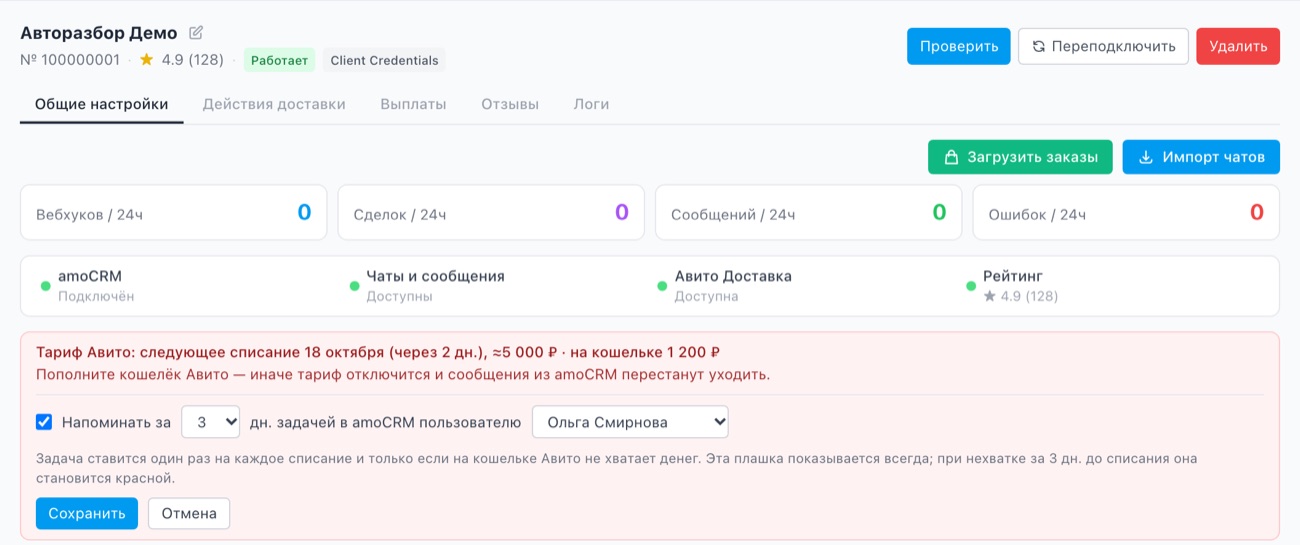Image resolution: width=1300 pixels, height=545 pixels.
Task: Open the Выплаты tab
Action: pos(413,104)
